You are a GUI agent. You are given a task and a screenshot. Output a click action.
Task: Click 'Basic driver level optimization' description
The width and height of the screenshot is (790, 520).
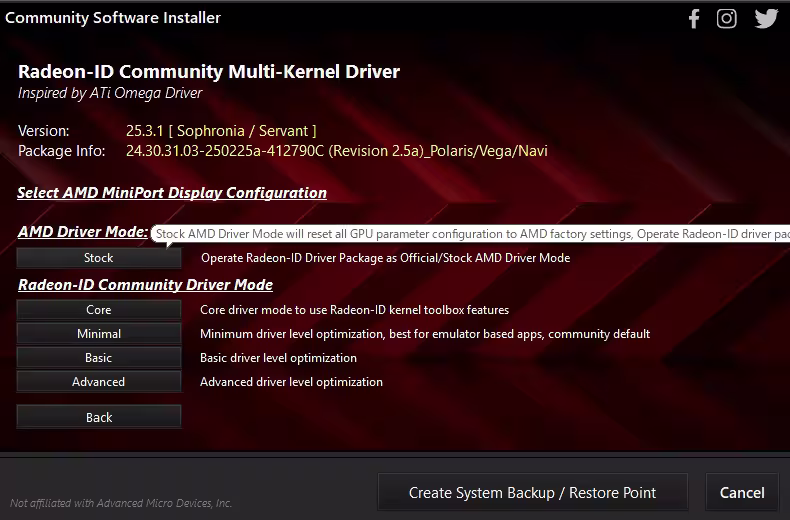coord(278,358)
